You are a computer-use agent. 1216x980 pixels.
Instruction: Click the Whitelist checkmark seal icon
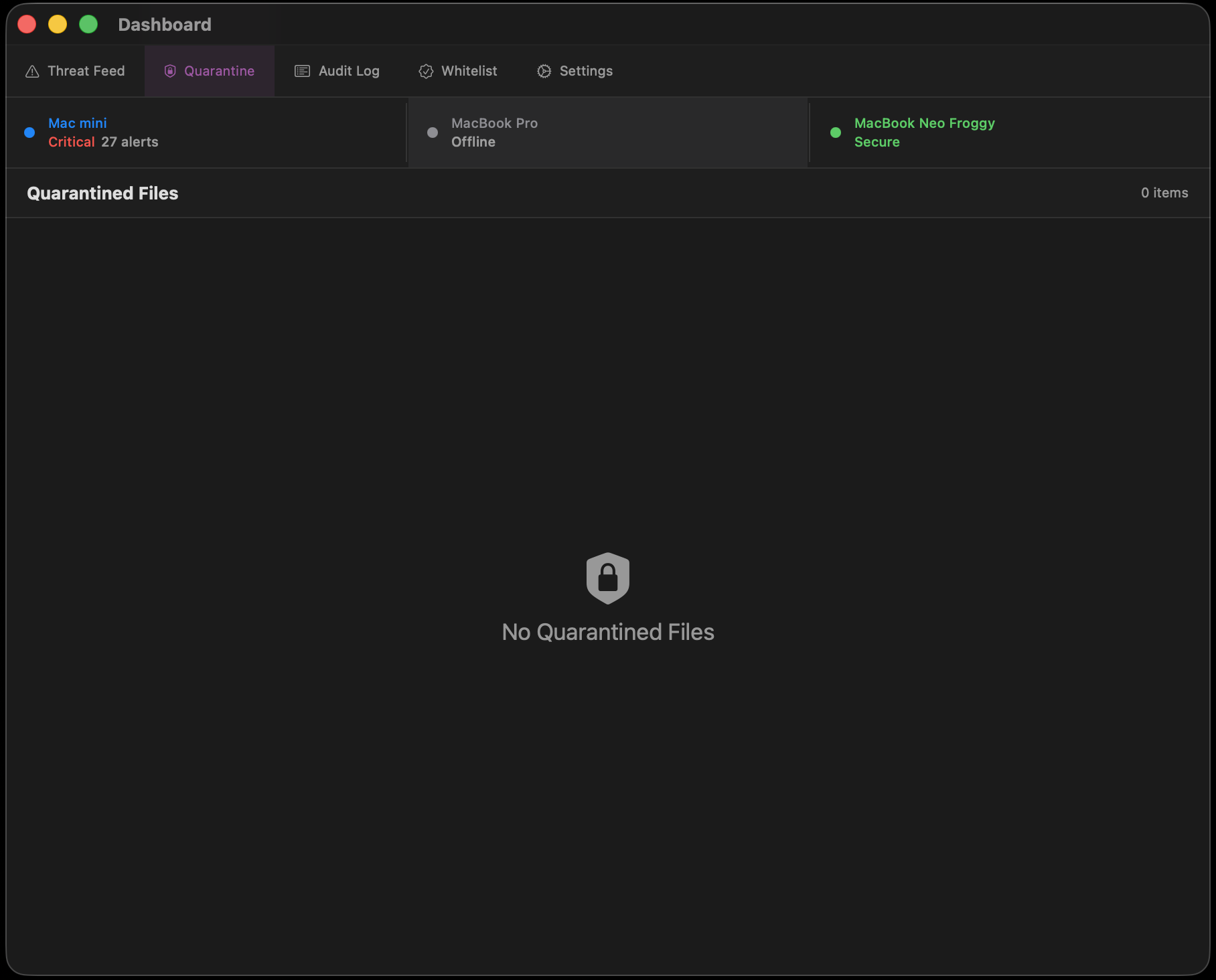[x=426, y=71]
